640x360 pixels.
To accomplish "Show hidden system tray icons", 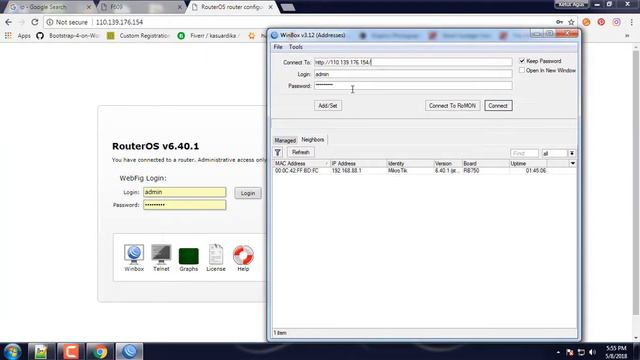I will click(558, 352).
